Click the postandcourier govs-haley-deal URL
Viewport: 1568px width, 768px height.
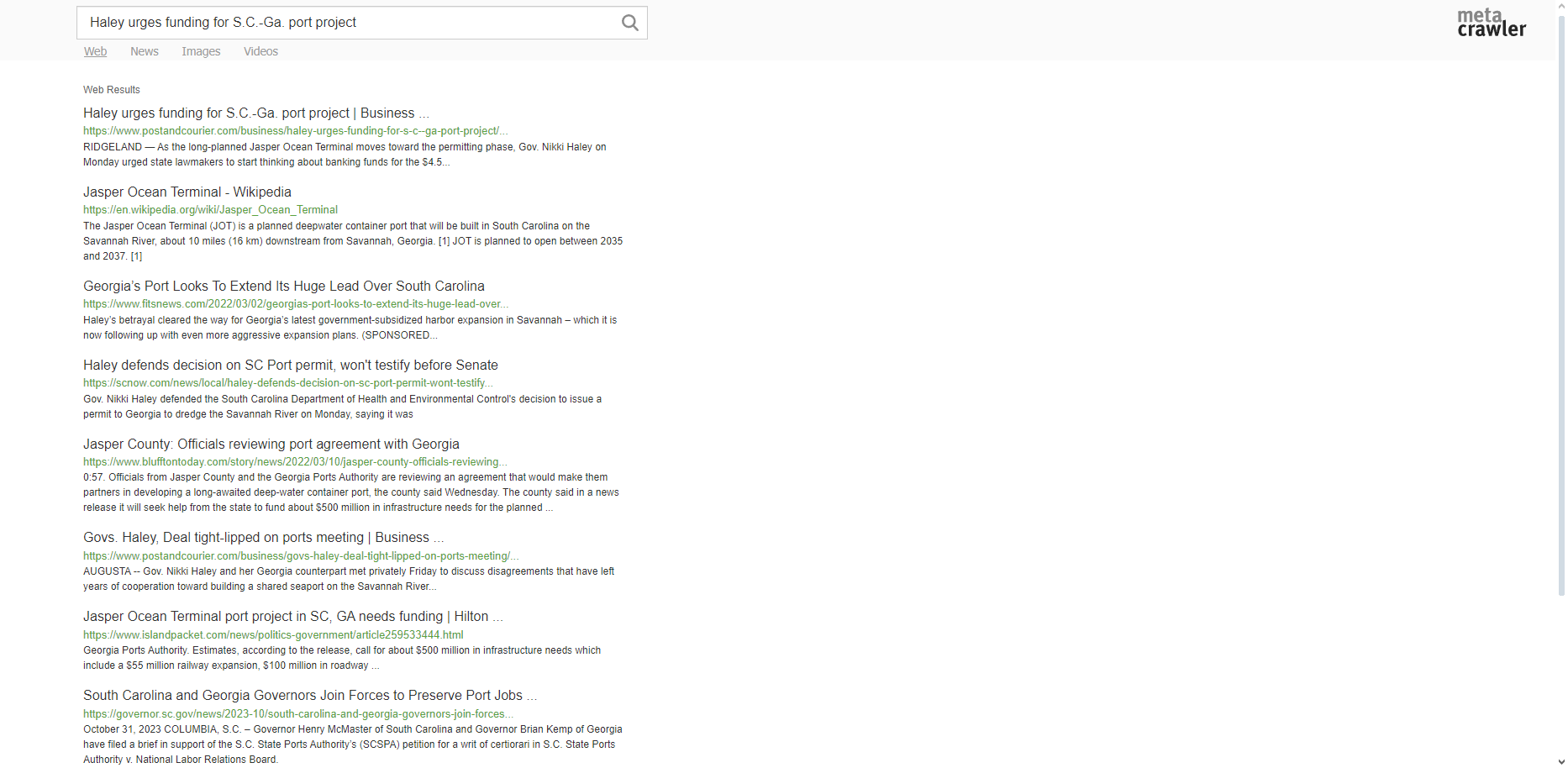[x=301, y=556]
